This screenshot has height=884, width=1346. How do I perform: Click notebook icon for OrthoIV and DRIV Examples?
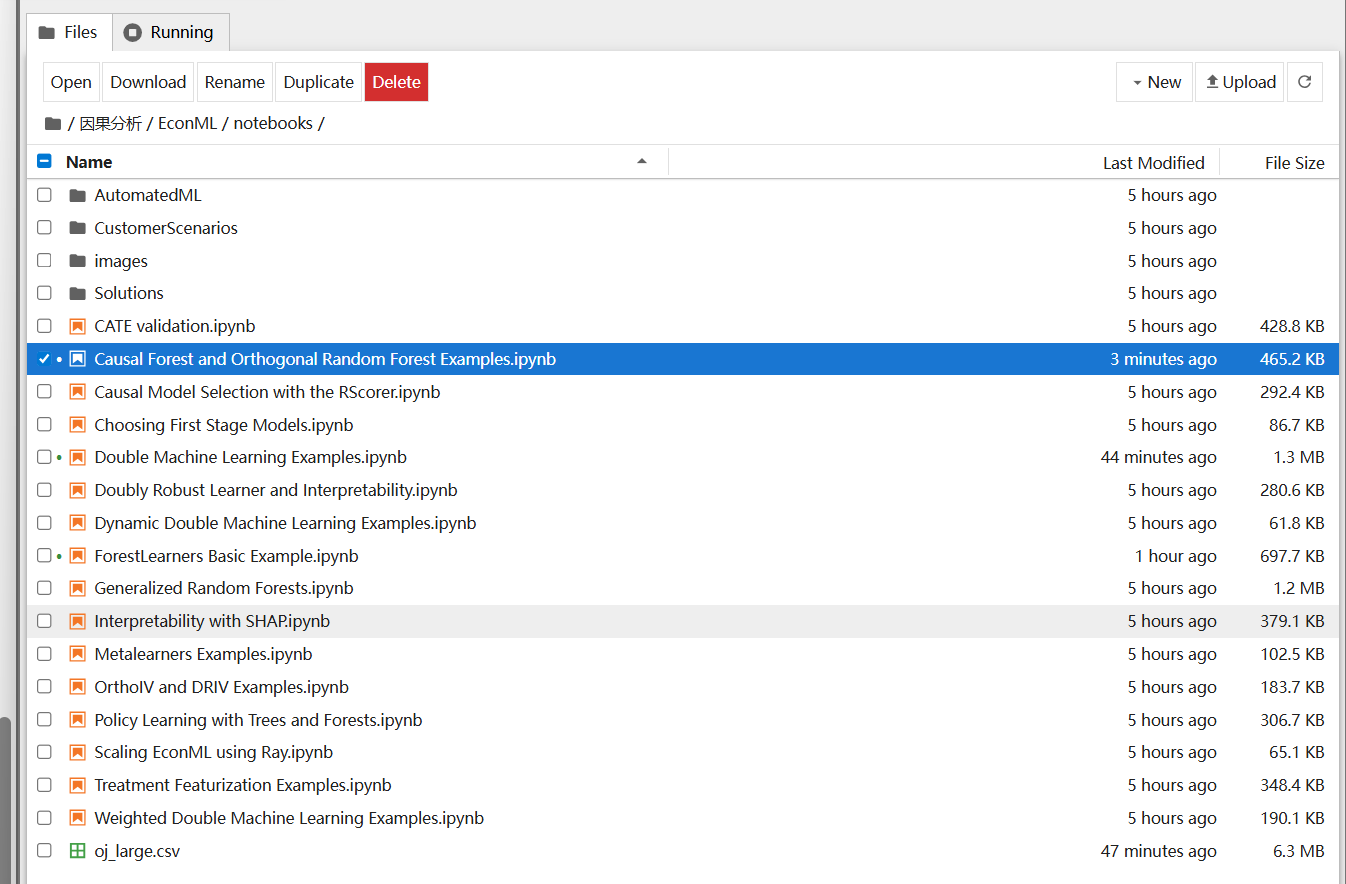click(x=77, y=687)
